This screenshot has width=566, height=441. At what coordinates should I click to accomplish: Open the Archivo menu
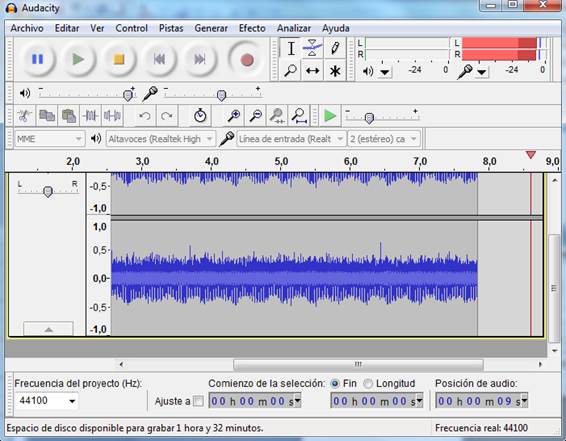point(27,28)
